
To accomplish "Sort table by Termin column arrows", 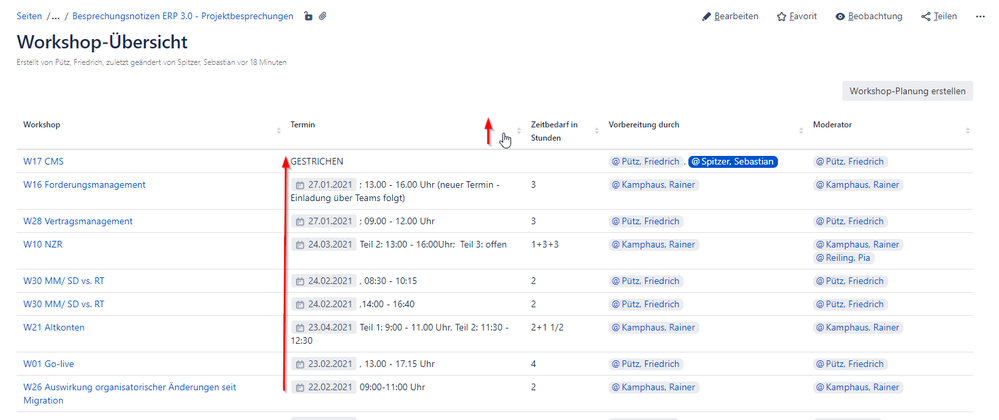I will (519, 131).
